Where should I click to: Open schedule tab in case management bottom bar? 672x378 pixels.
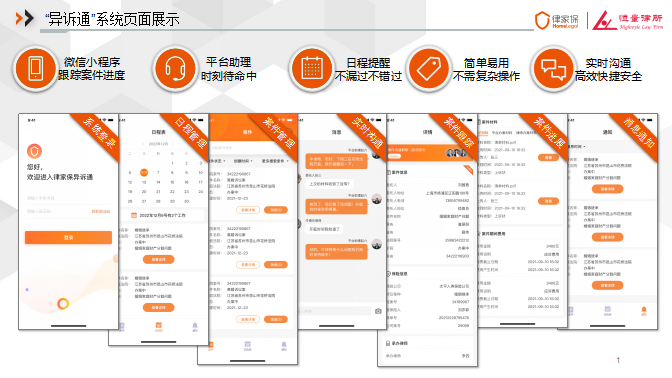coord(247,346)
